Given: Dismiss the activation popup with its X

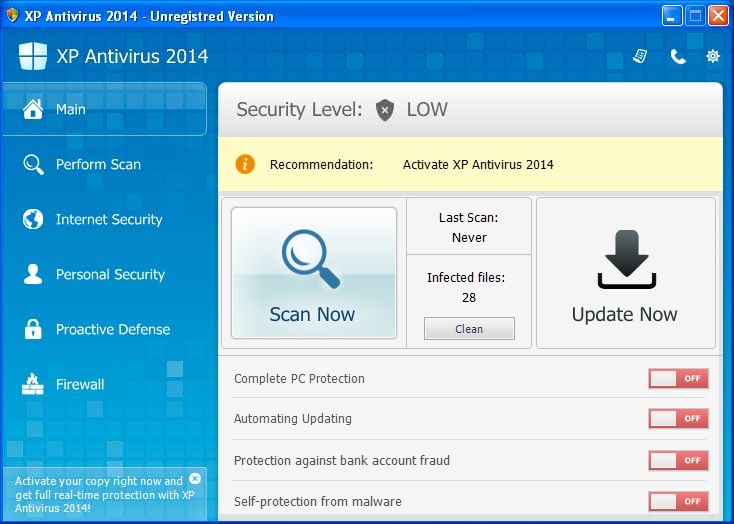Looking at the screenshot, I should [x=195, y=479].
